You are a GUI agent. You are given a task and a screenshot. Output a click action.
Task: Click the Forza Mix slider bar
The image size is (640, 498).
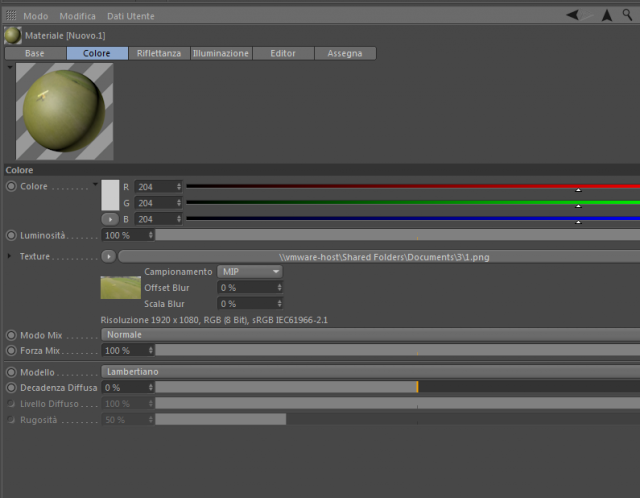(398, 350)
